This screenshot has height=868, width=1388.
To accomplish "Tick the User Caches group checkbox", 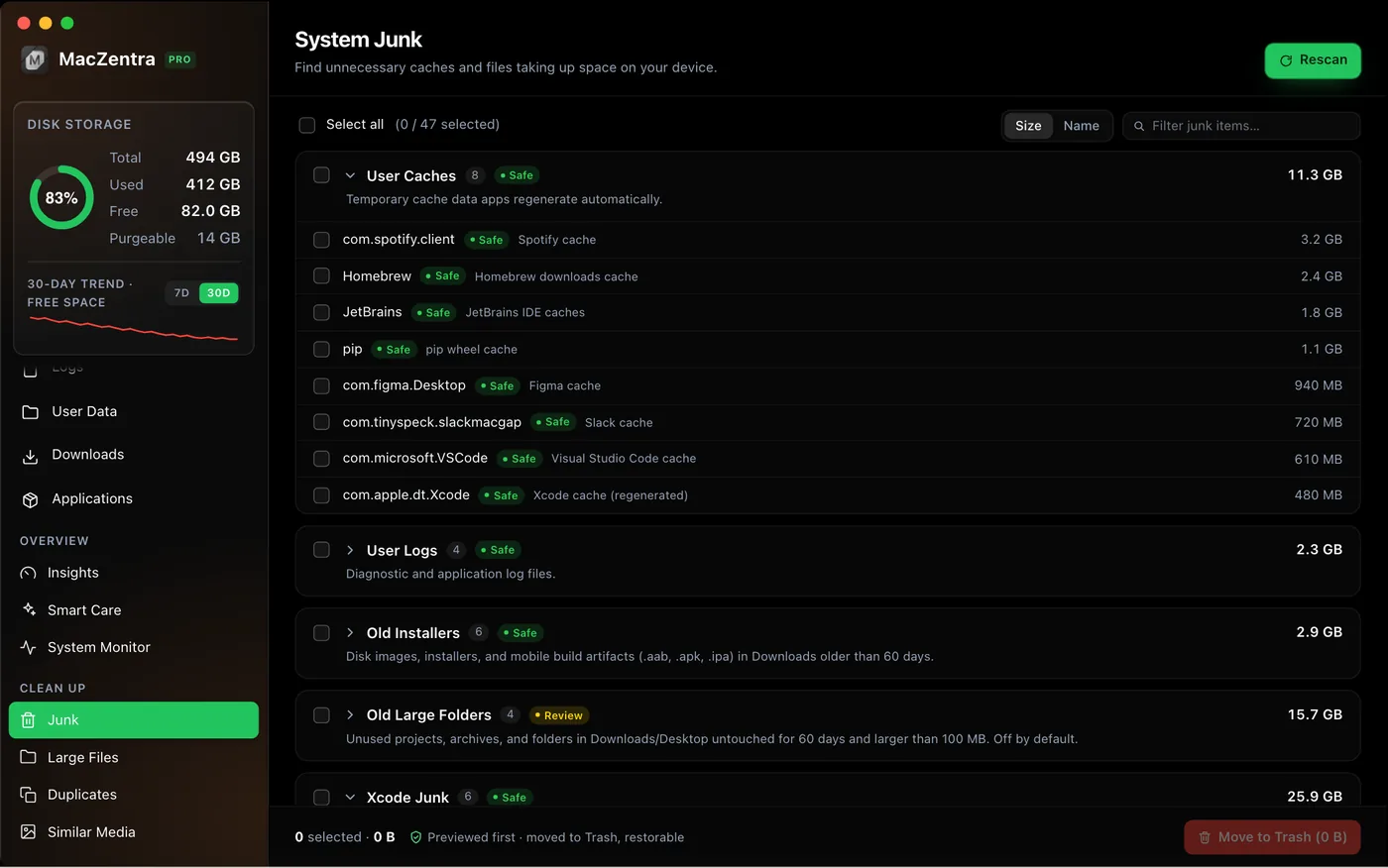I will 321,175.
